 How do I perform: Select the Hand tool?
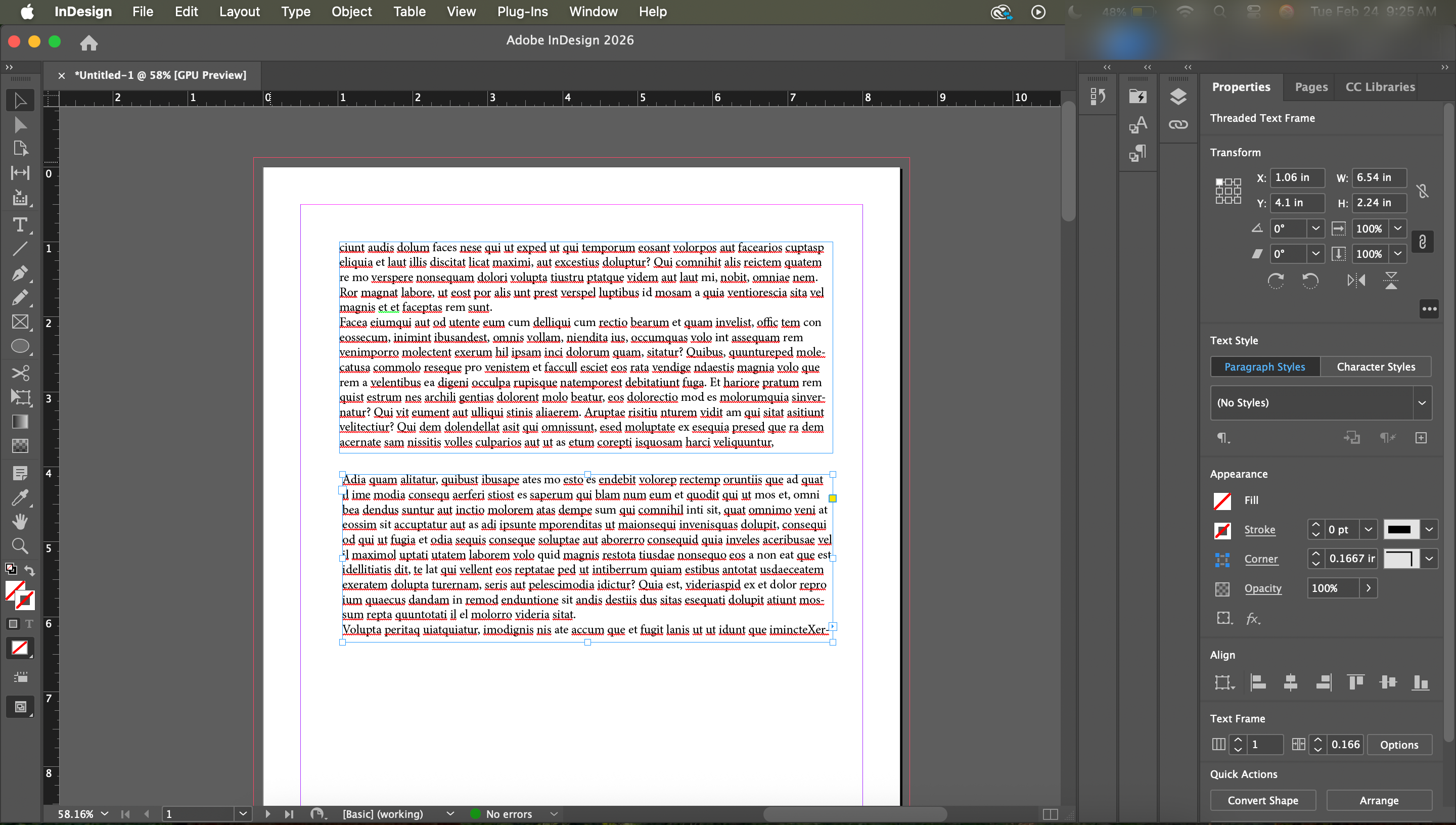click(x=20, y=521)
